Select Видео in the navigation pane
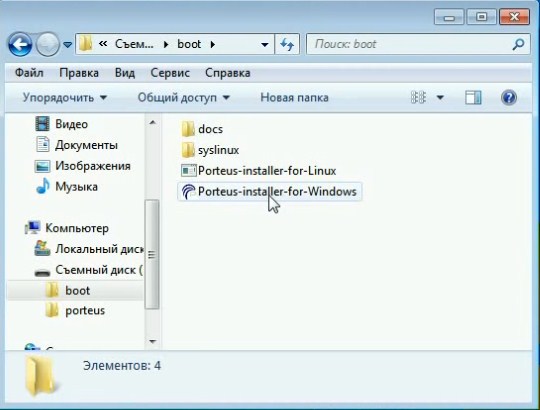This screenshot has height=410, width=540. (x=72, y=124)
